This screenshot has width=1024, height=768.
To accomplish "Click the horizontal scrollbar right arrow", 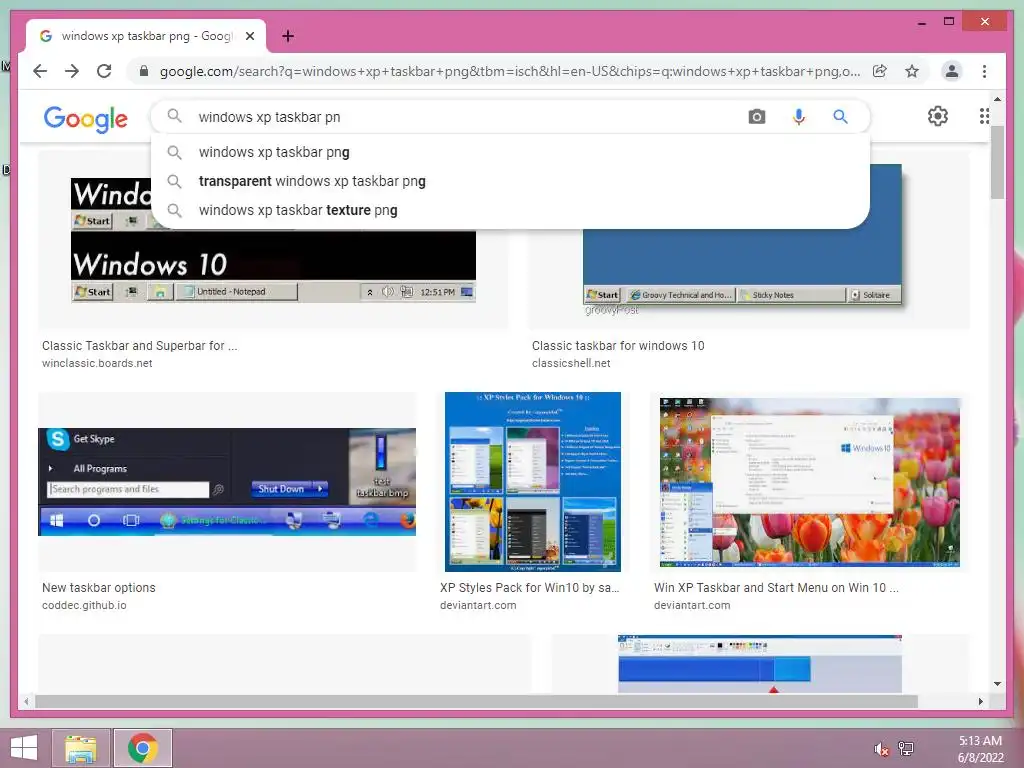I will pos(980,701).
